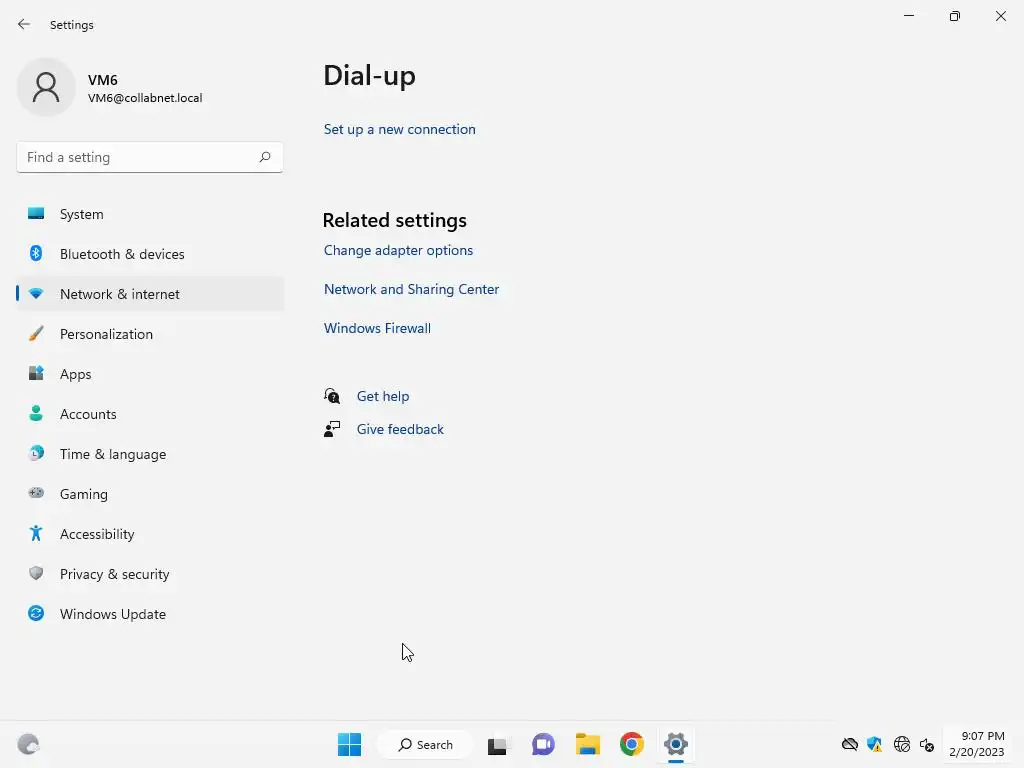
Task: Click the back arrow in Settings
Action: click(x=24, y=24)
